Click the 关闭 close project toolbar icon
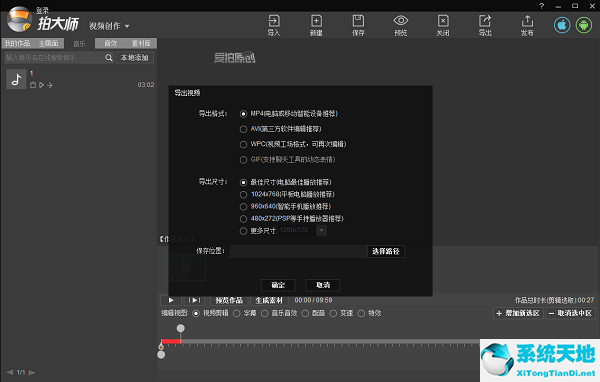Viewport: 600px width, 382px height. tap(443, 25)
